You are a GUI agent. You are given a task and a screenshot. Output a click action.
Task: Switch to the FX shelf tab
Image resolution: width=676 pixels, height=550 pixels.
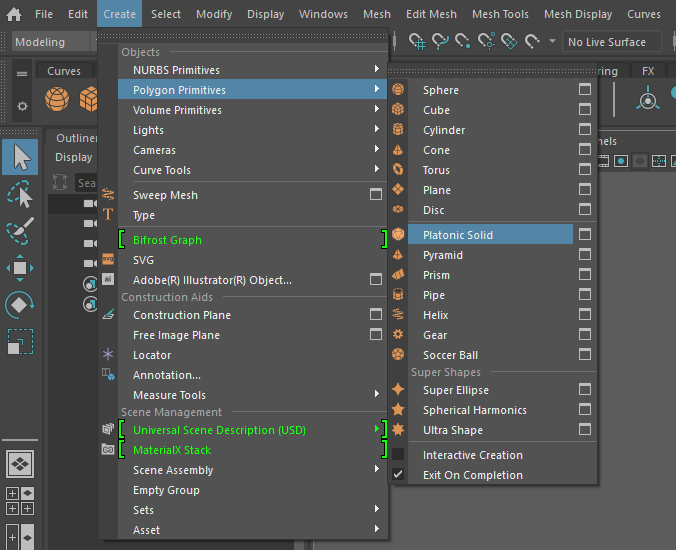coord(648,71)
